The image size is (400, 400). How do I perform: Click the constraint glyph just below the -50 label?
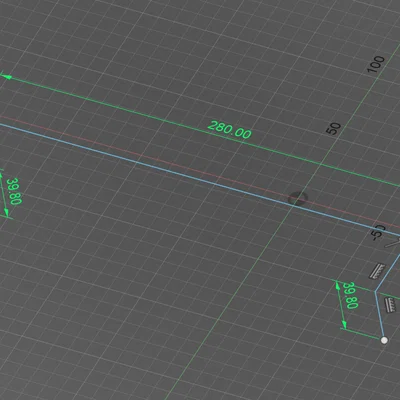(377, 271)
